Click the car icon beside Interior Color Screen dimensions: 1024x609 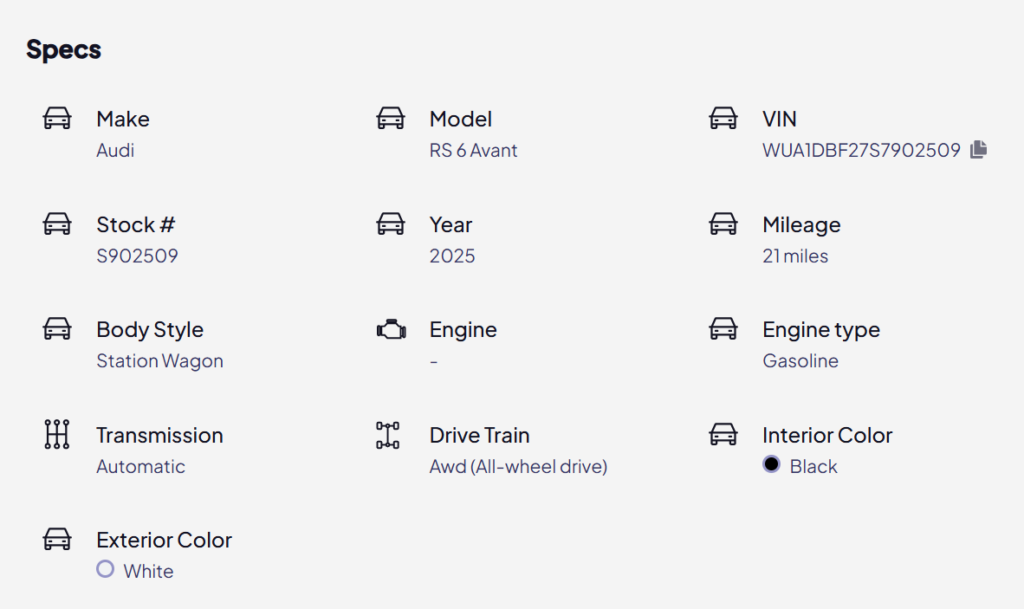click(724, 435)
